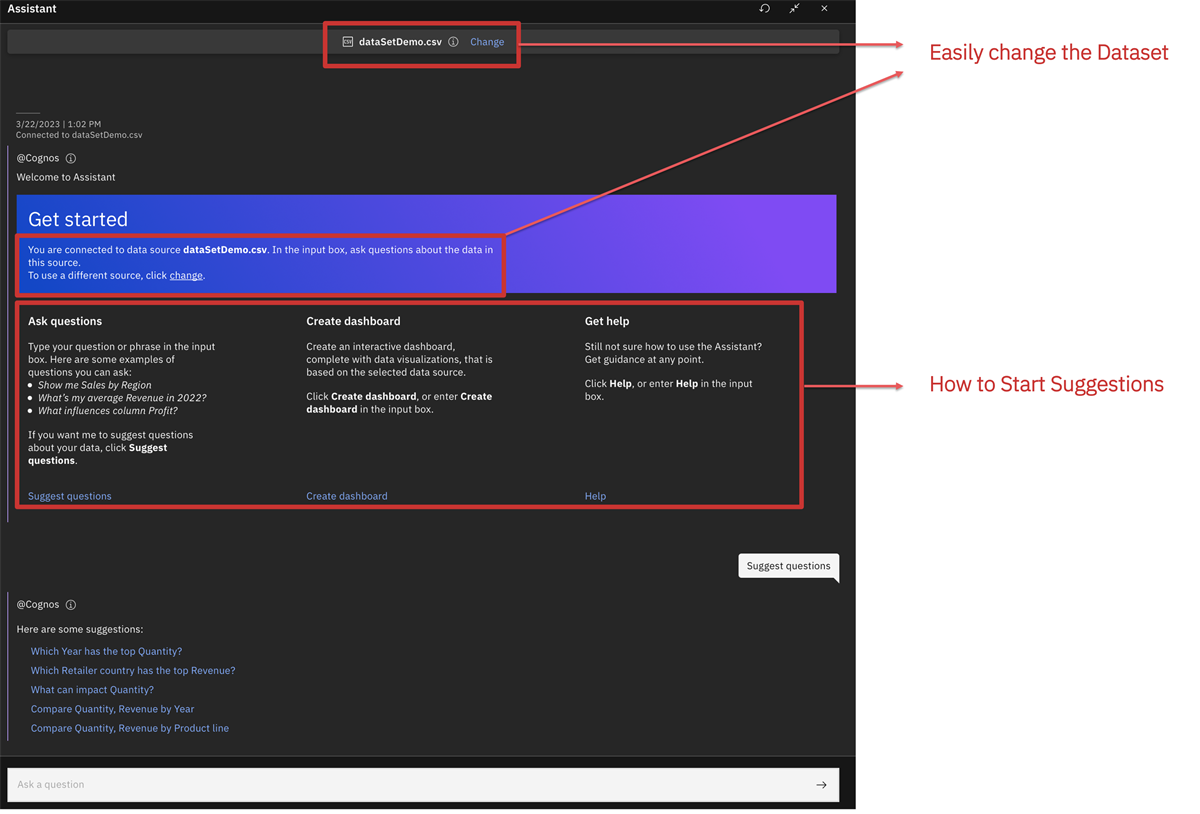Select Suggest questions under Ask questions
1200x814 pixels.
coord(69,495)
